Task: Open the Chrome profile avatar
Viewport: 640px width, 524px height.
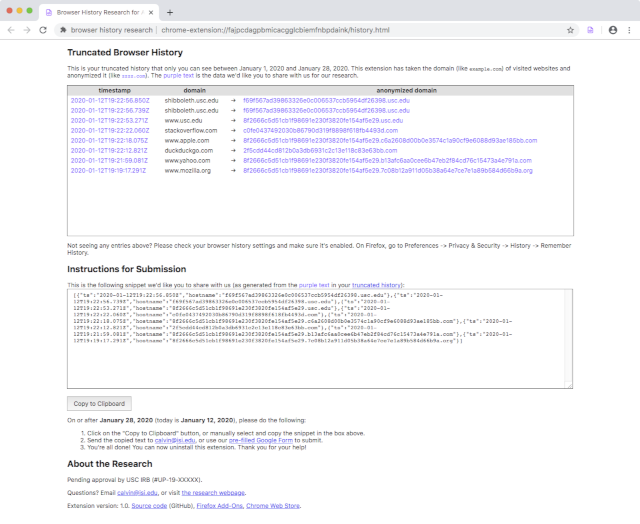Action: tap(613, 30)
